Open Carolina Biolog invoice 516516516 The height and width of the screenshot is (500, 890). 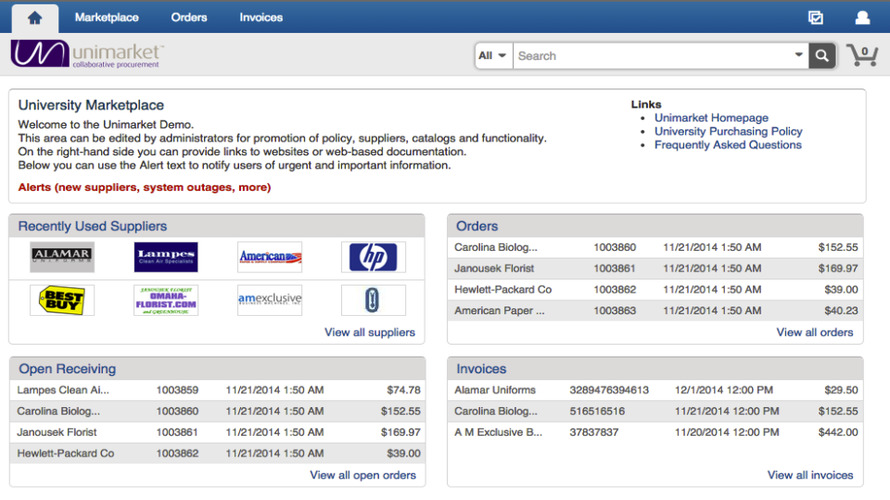(x=656, y=411)
